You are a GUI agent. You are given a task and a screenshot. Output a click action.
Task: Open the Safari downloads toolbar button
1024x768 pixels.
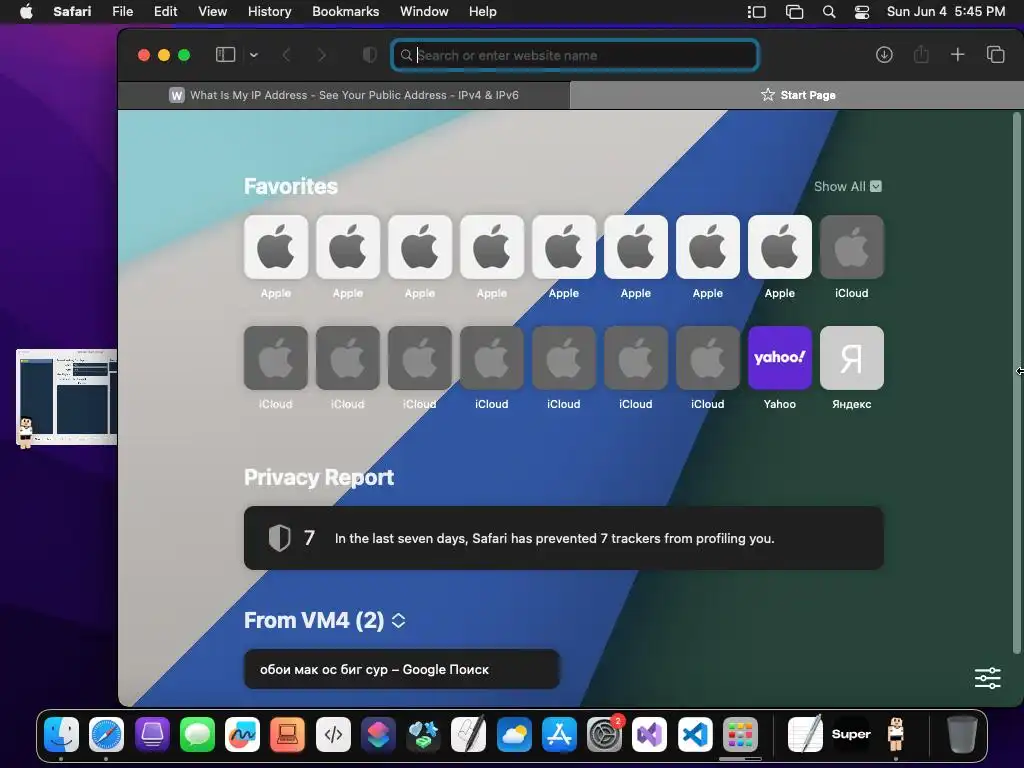[x=884, y=55]
